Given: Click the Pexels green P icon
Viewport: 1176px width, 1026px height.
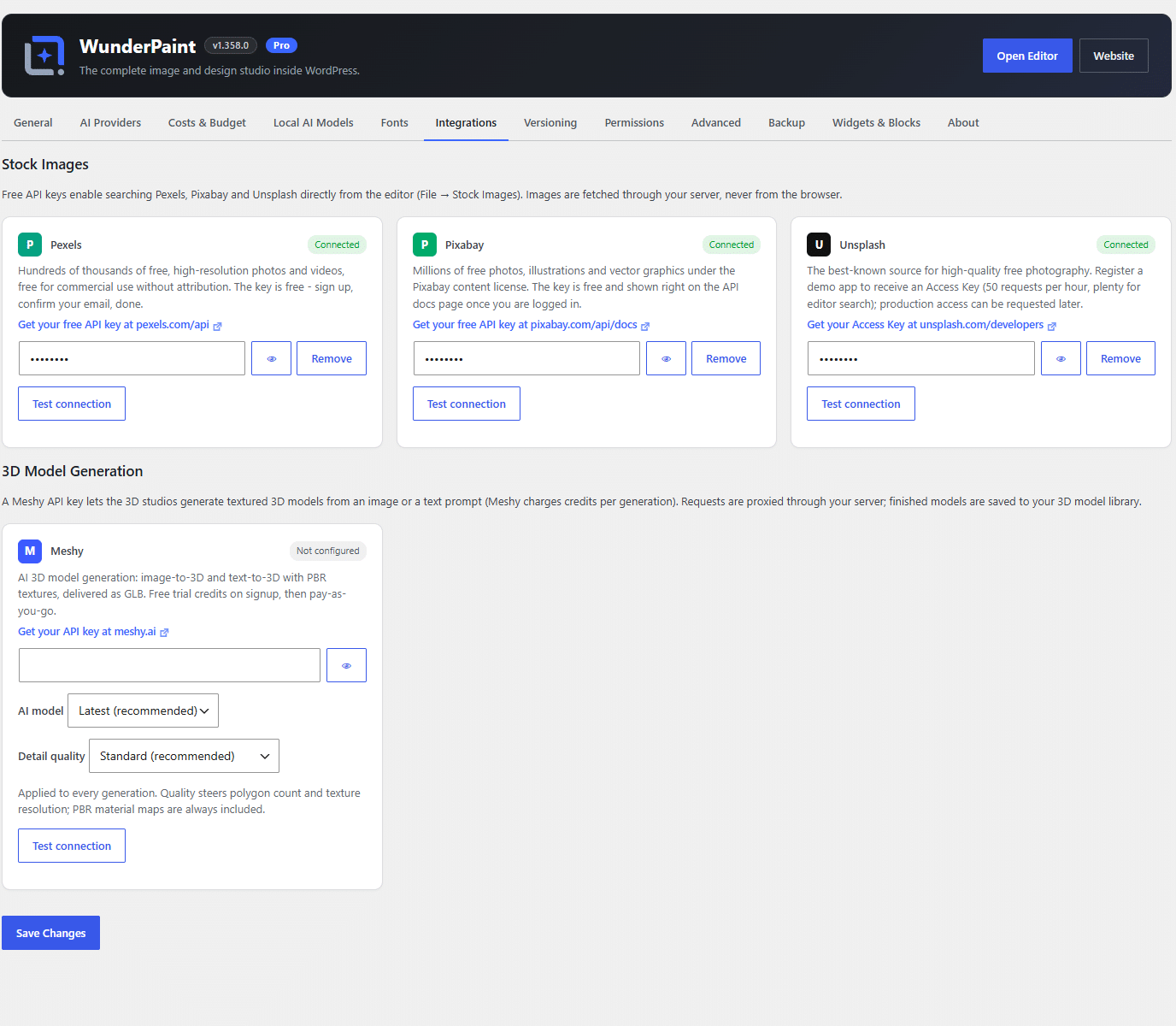Looking at the screenshot, I should pyautogui.click(x=30, y=245).
